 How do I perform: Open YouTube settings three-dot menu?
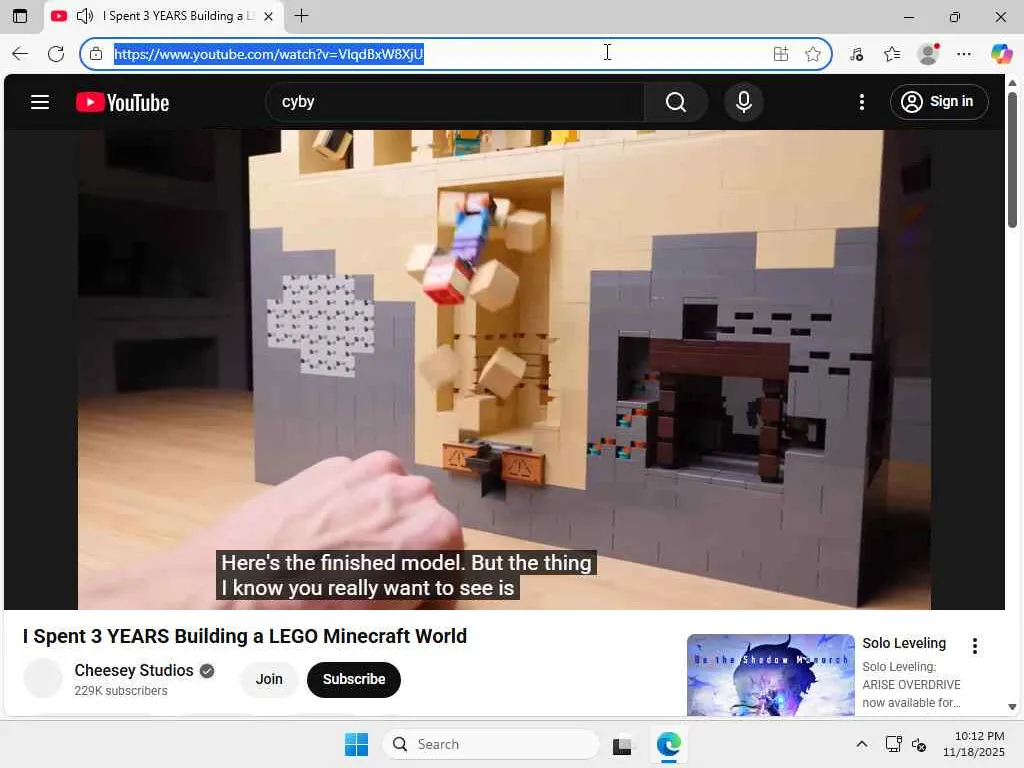tap(862, 102)
